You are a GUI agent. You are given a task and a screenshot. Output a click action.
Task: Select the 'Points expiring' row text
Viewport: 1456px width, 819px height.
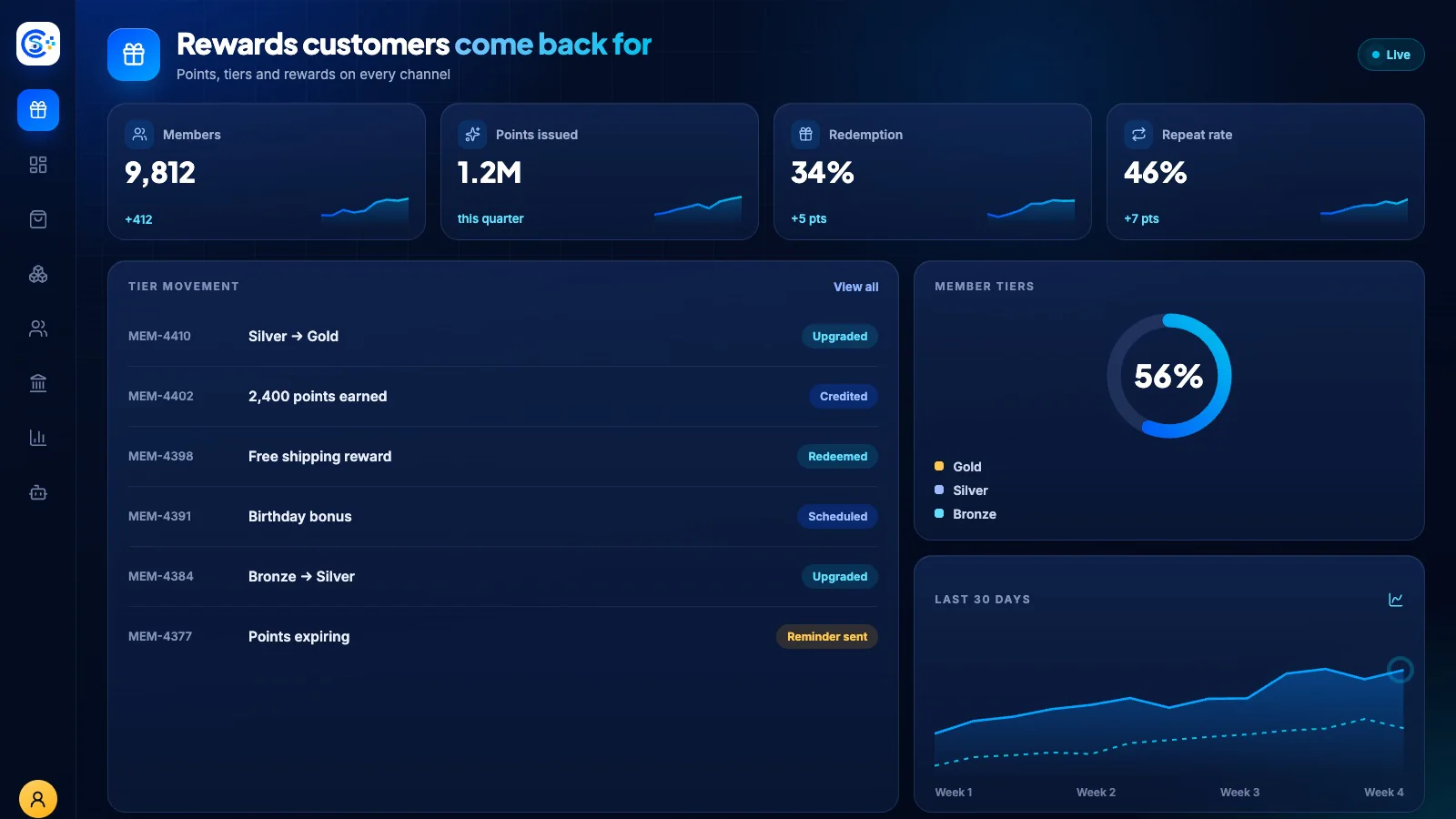299,636
